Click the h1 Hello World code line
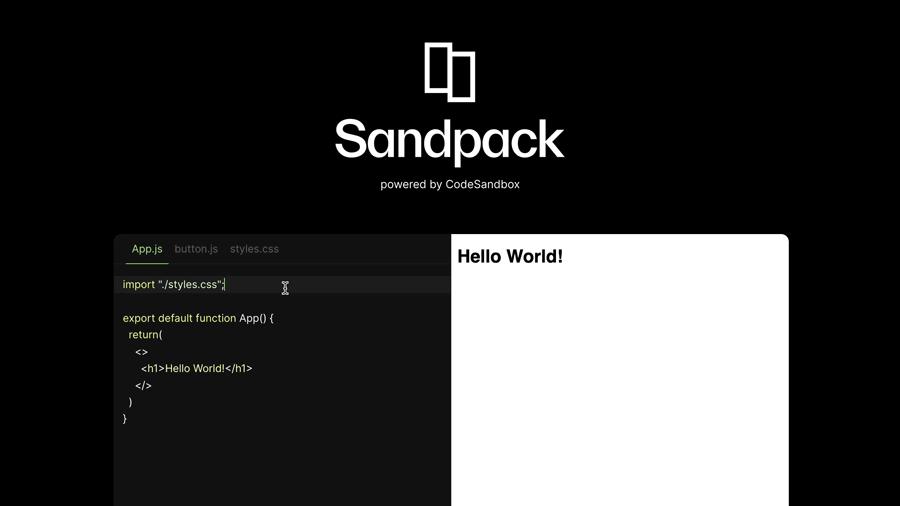 coord(196,369)
